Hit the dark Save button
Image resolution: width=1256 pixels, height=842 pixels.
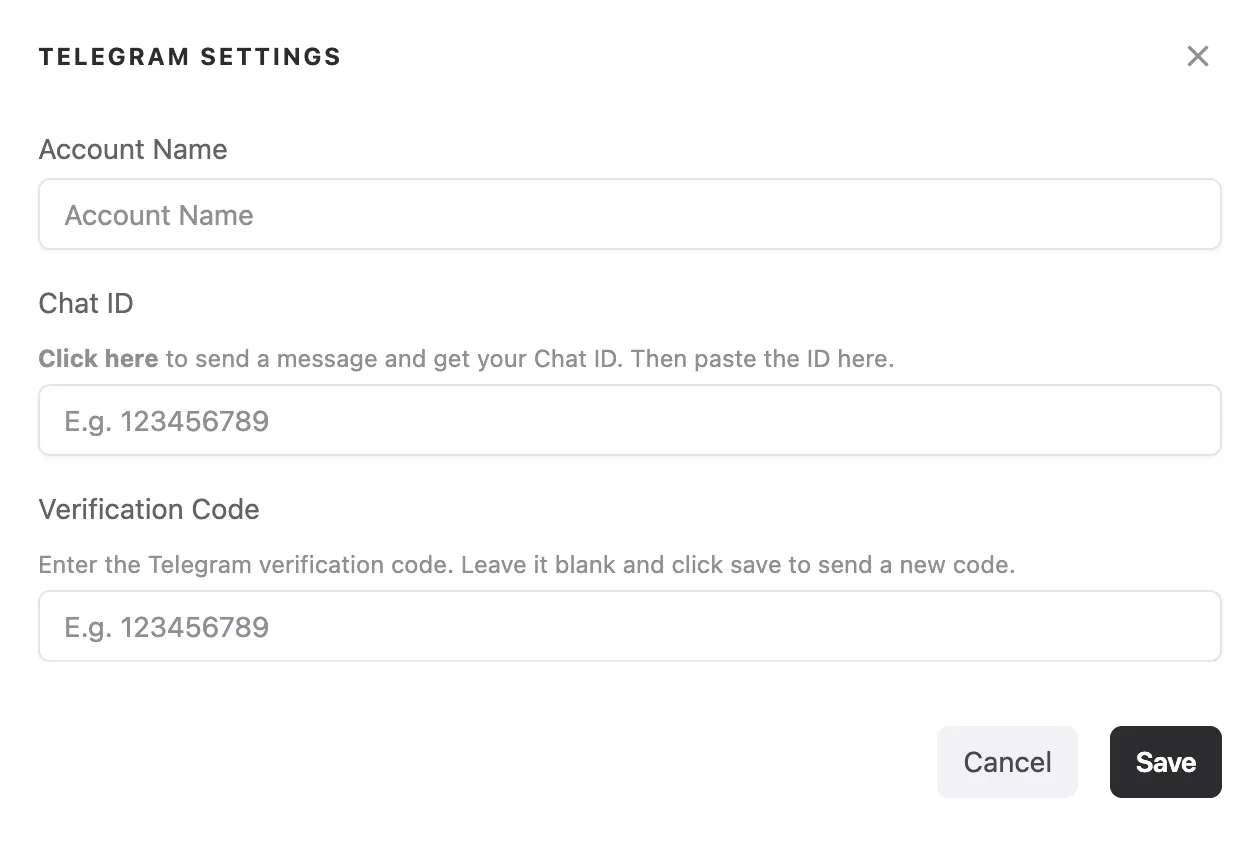(1165, 762)
